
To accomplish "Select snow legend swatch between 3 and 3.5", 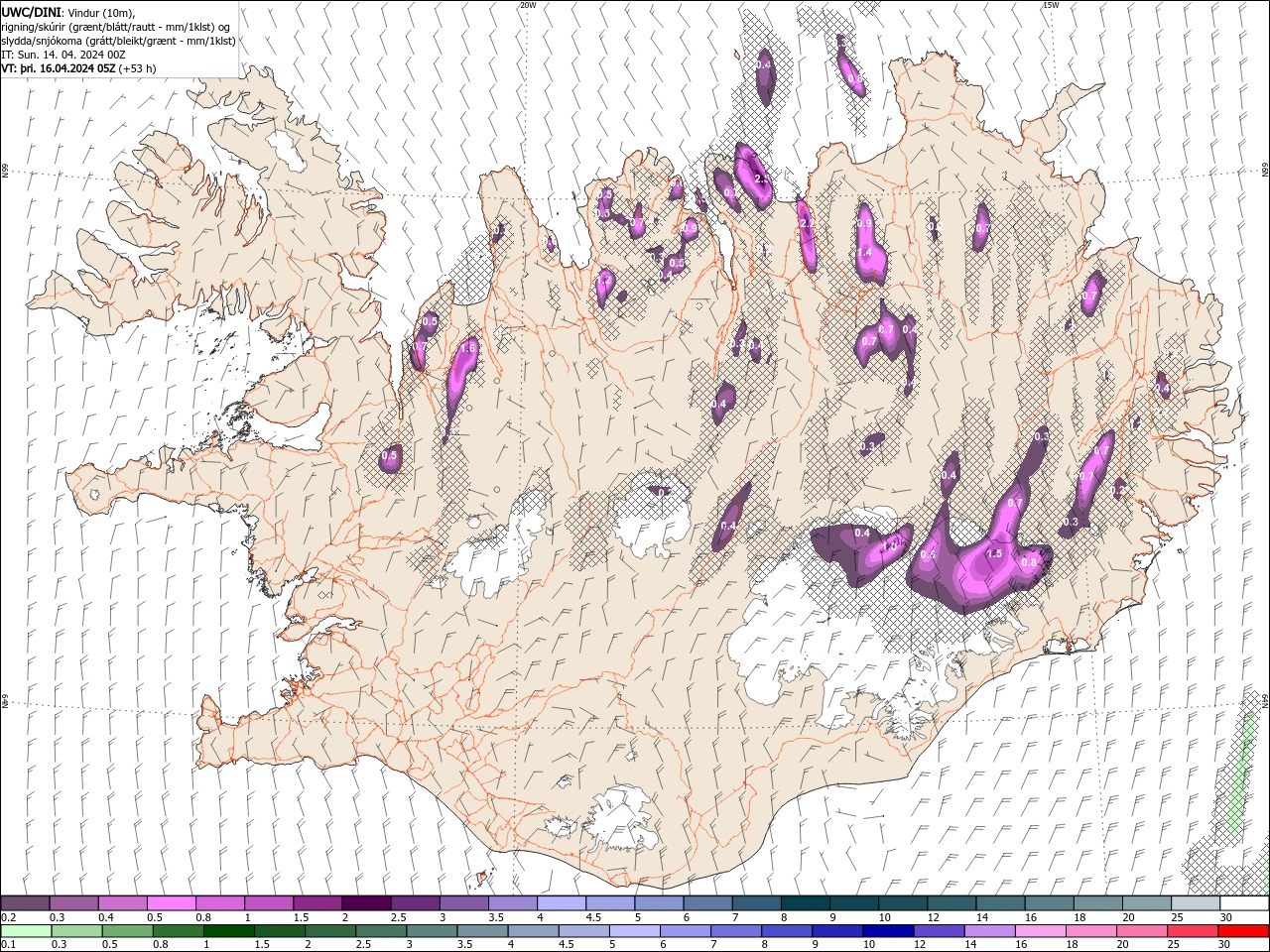I will (x=463, y=903).
